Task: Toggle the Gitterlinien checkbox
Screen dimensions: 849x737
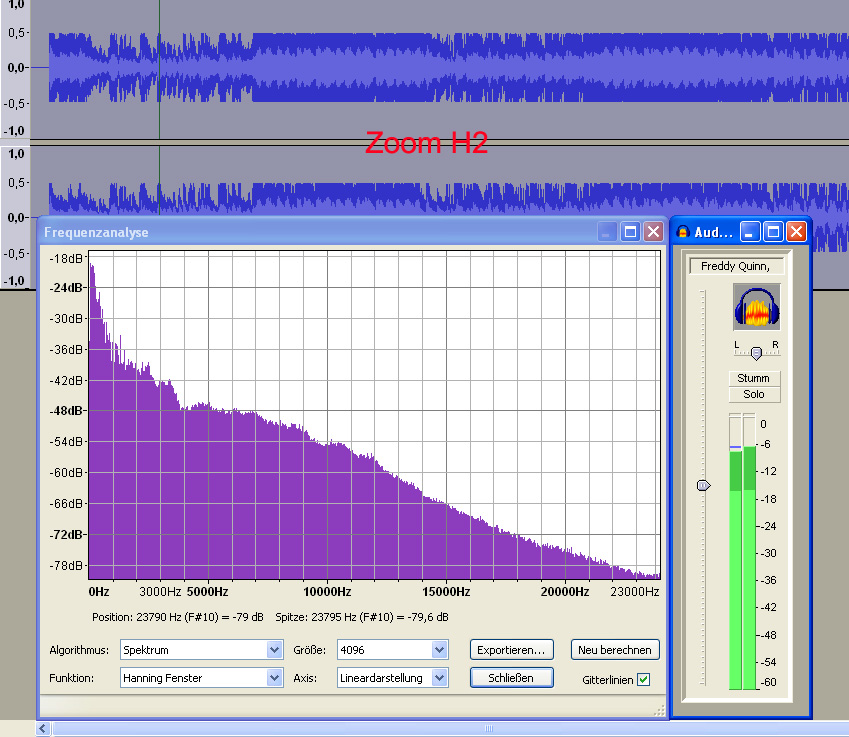Action: (643, 680)
